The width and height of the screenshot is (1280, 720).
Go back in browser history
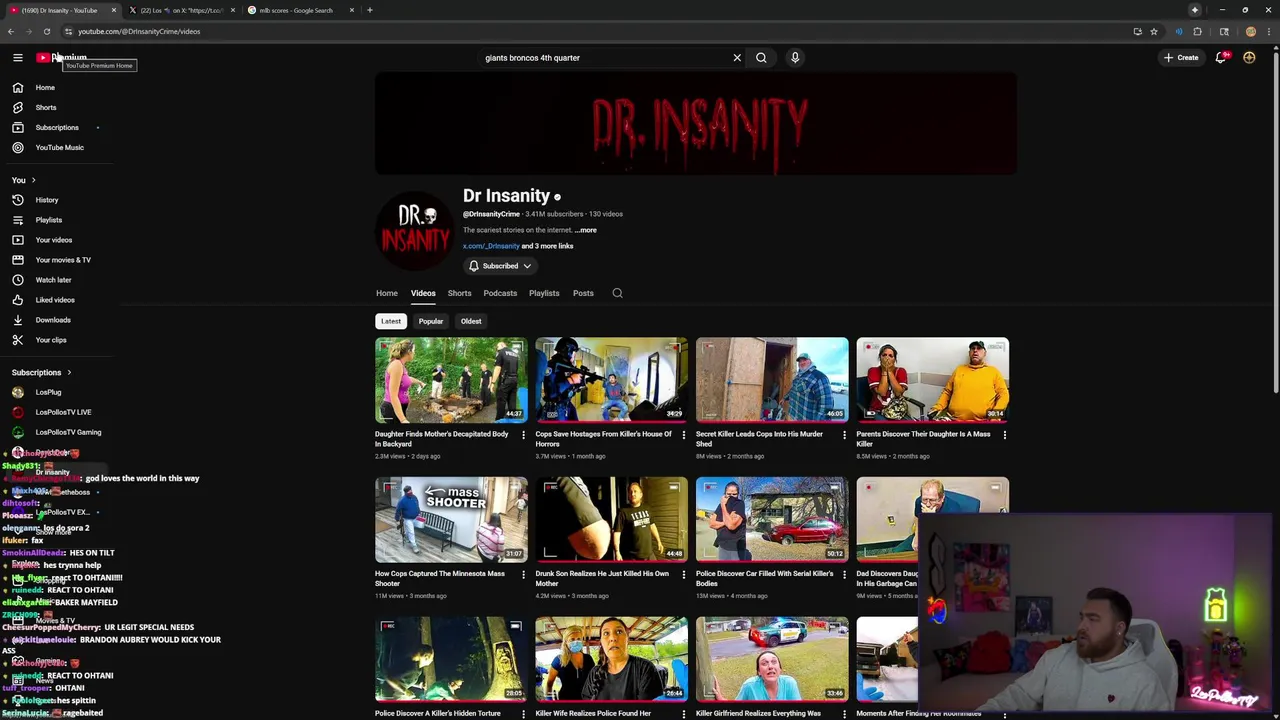[x=10, y=31]
